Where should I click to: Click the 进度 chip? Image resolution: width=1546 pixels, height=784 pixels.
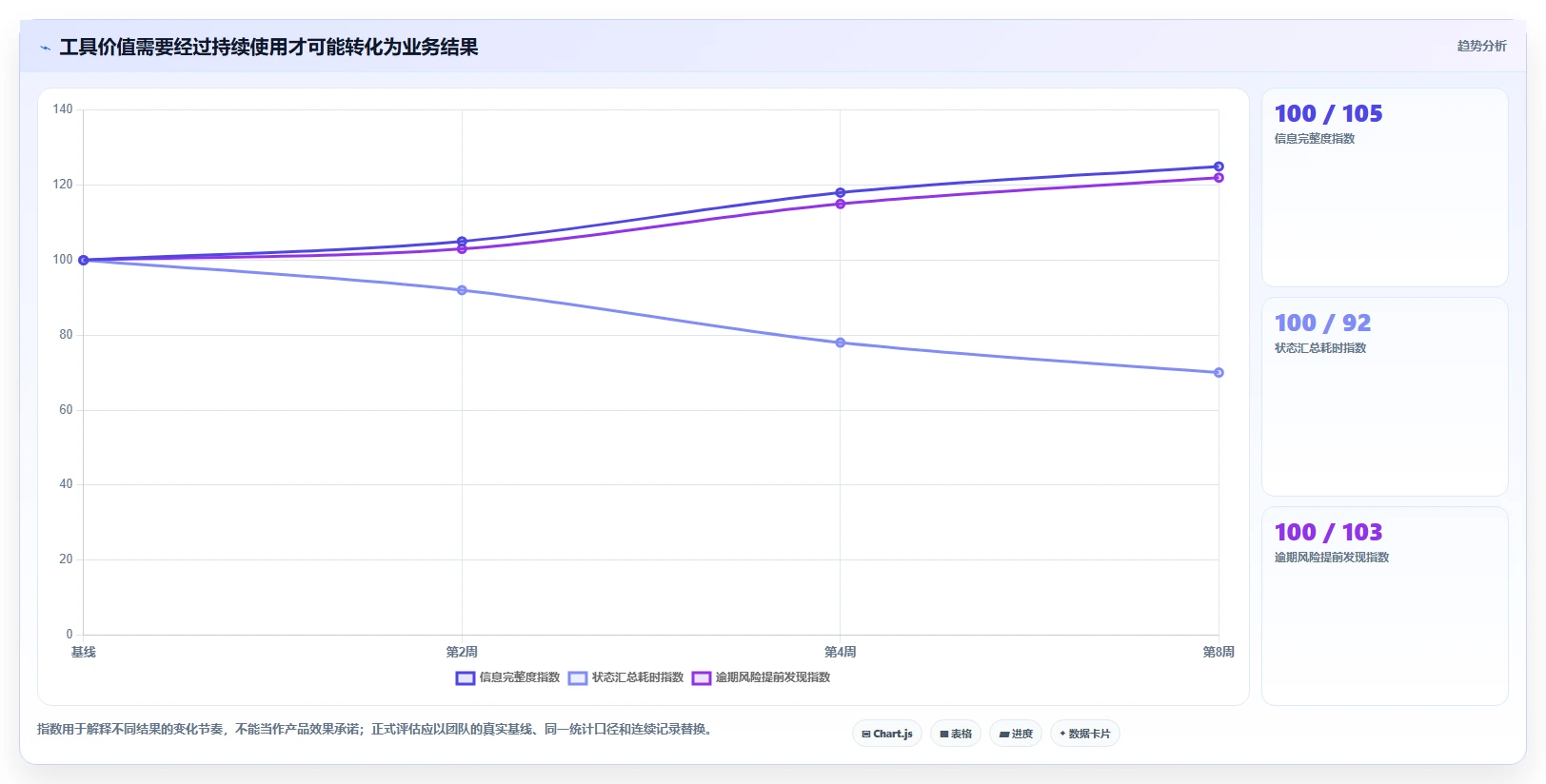click(1016, 734)
